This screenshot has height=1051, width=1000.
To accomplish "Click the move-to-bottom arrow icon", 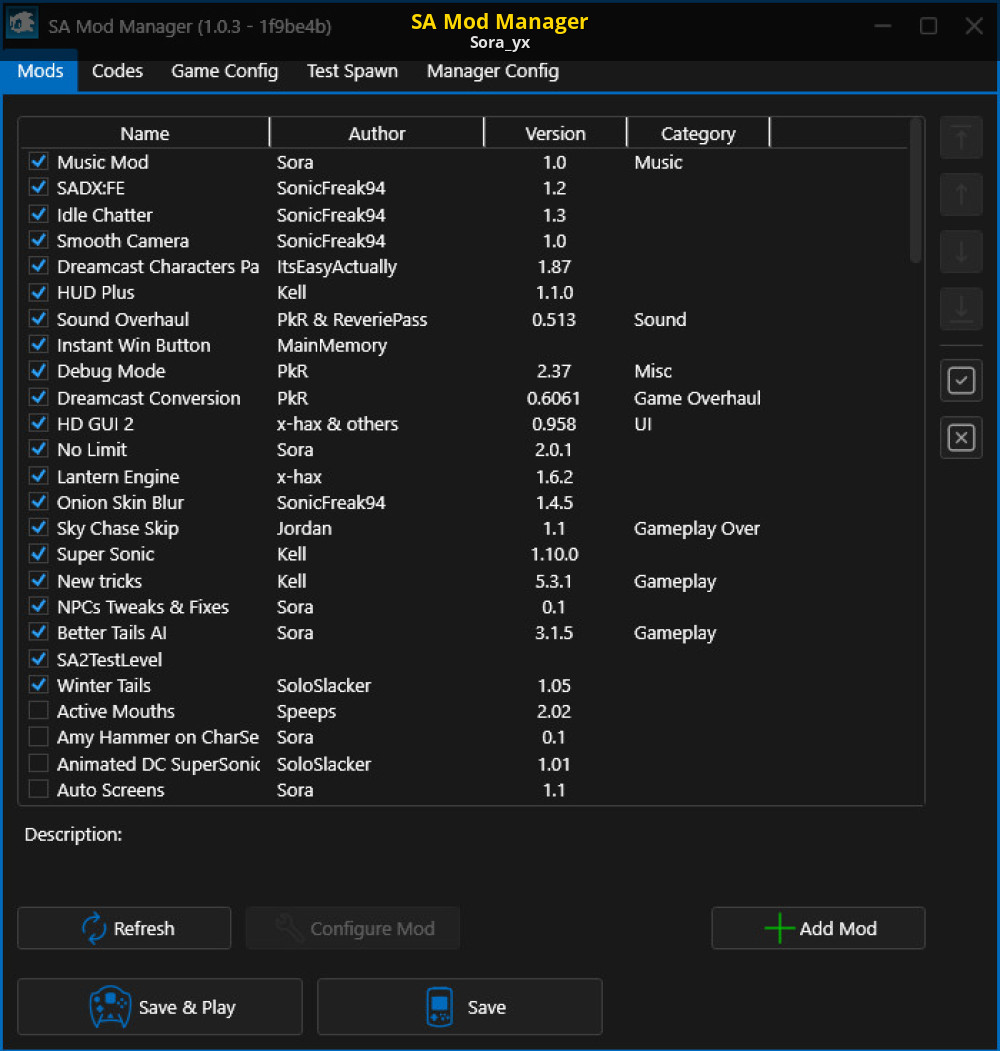I will (x=961, y=309).
